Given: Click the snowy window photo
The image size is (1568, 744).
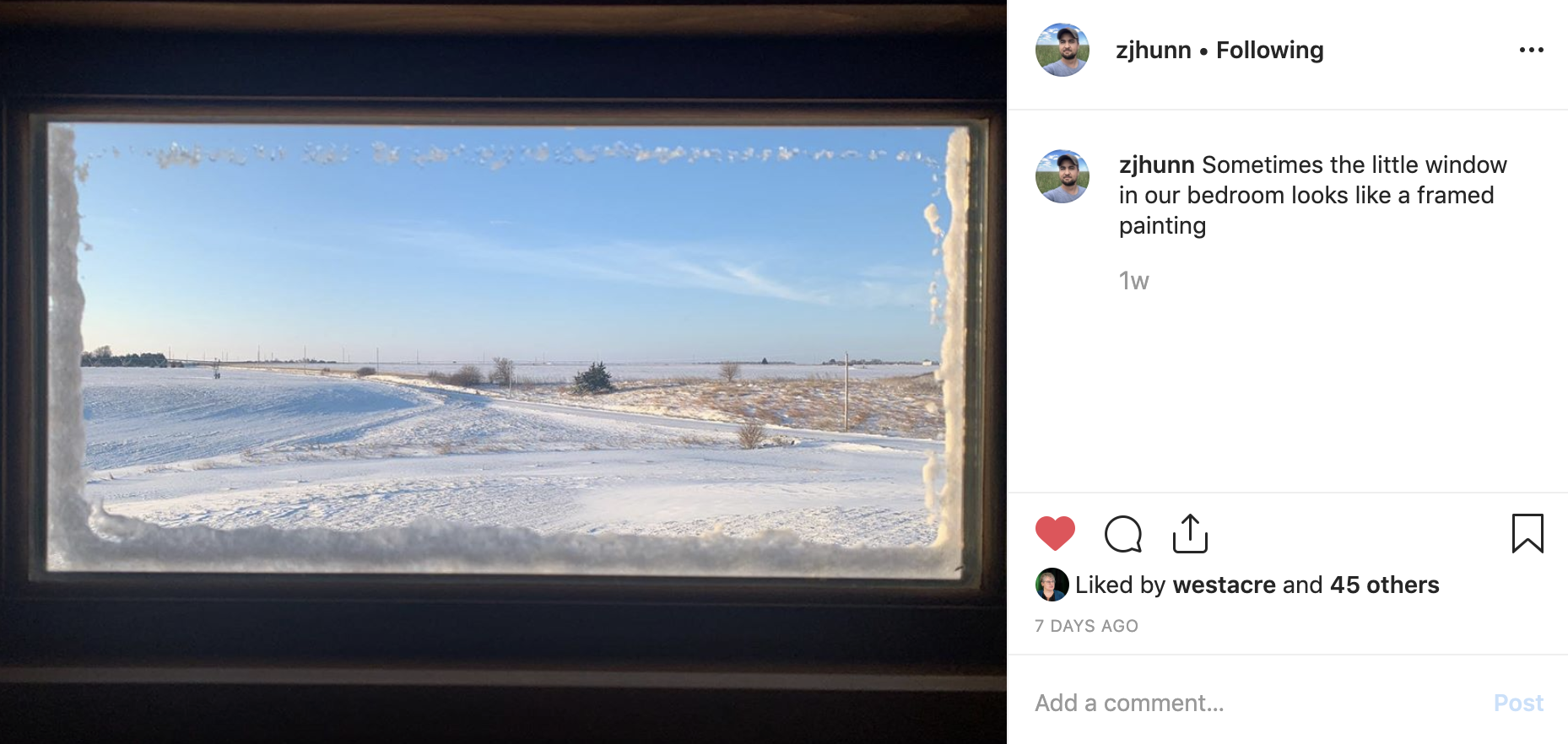Looking at the screenshot, I should point(503,372).
